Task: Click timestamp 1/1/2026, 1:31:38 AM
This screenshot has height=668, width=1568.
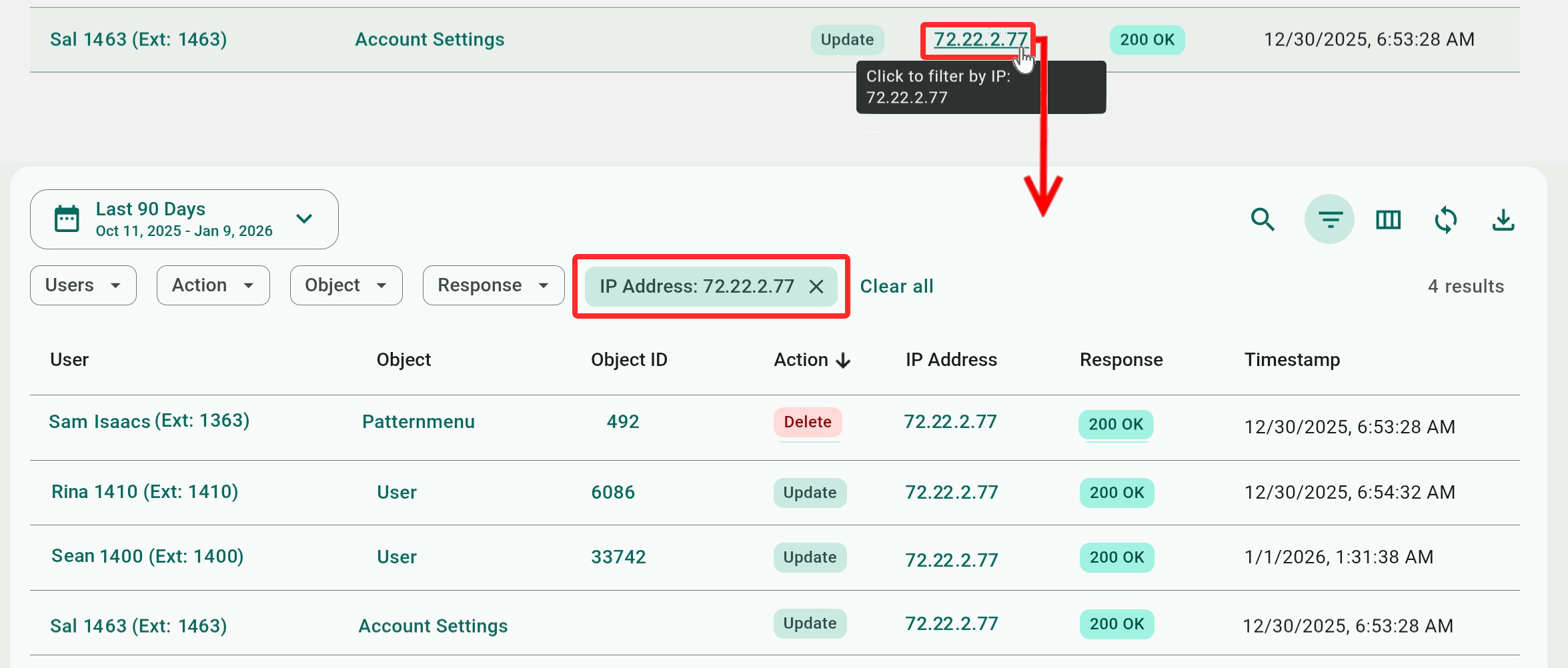Action: coord(1339,557)
